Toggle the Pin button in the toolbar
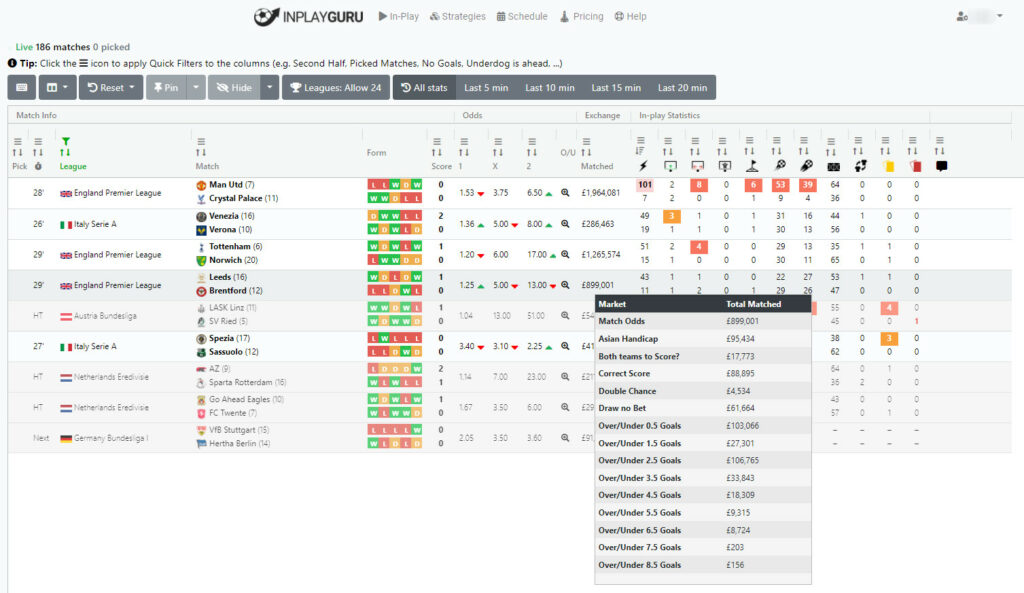 tap(166, 87)
